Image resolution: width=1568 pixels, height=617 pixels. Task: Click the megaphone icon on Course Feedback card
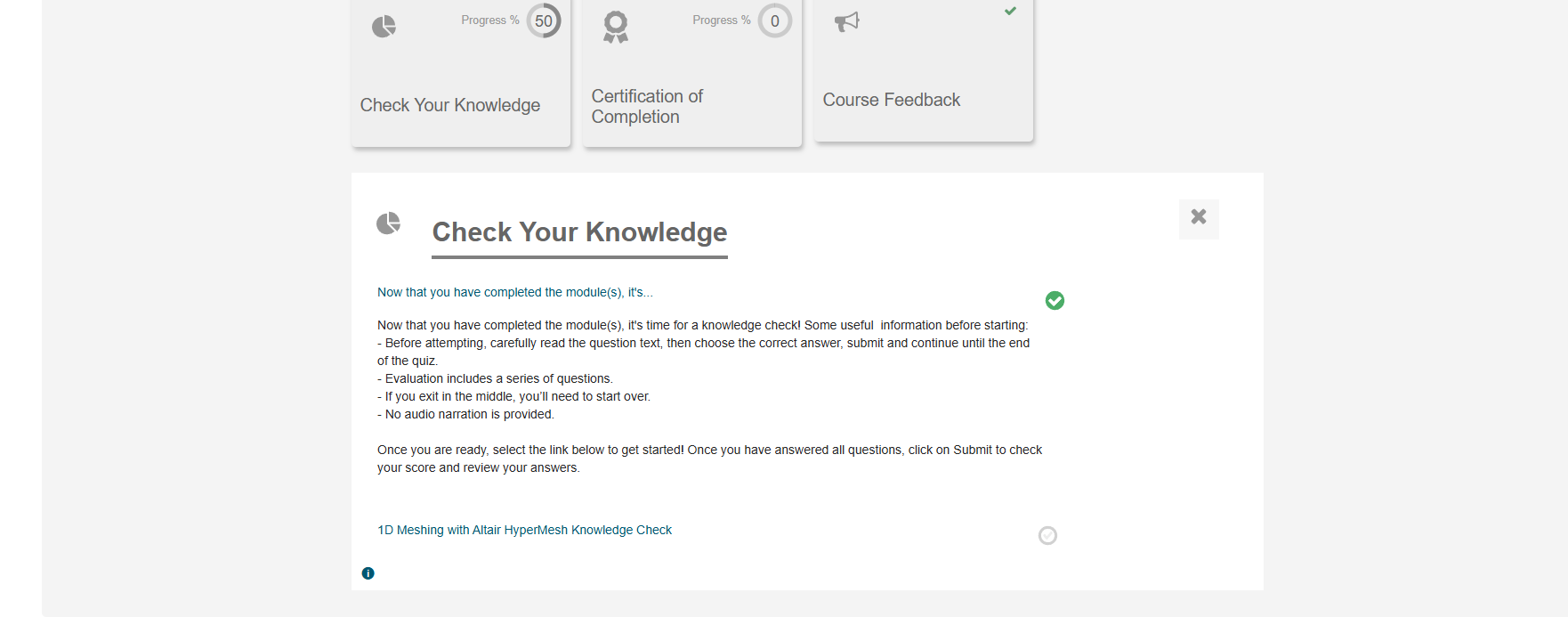click(847, 21)
